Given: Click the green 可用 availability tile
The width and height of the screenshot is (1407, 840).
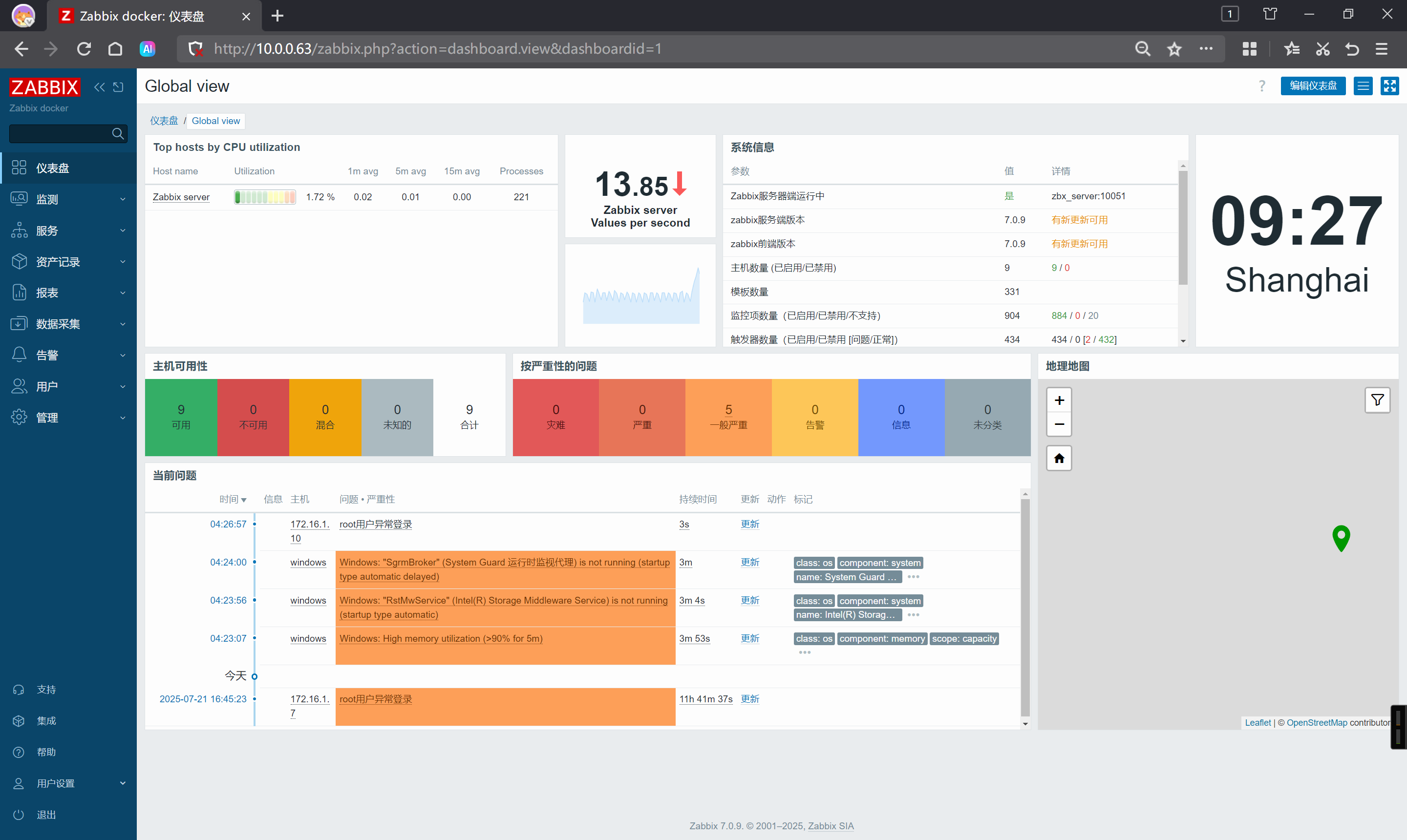Looking at the screenshot, I should (x=181, y=417).
